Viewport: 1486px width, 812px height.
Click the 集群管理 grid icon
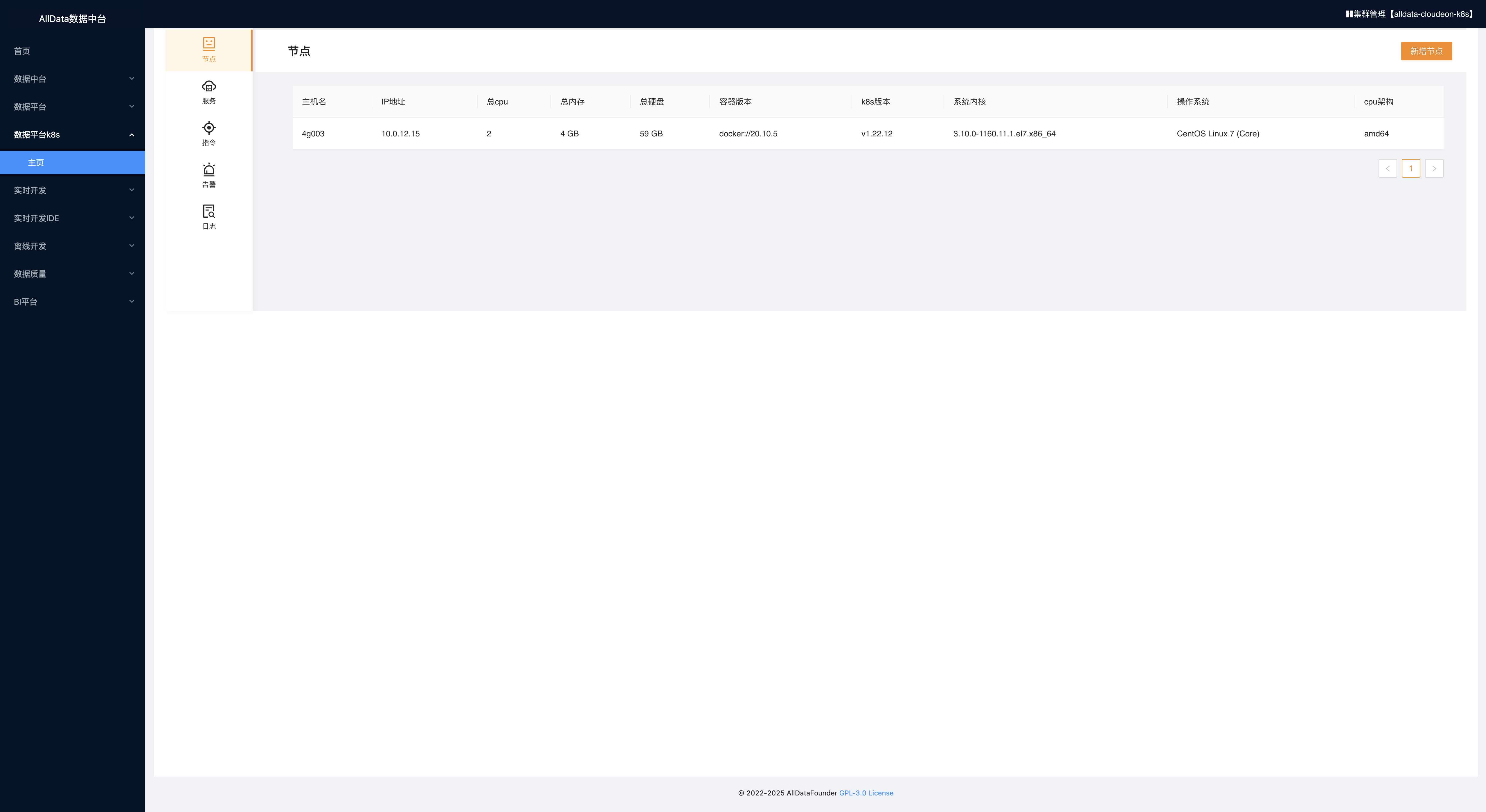click(1349, 14)
